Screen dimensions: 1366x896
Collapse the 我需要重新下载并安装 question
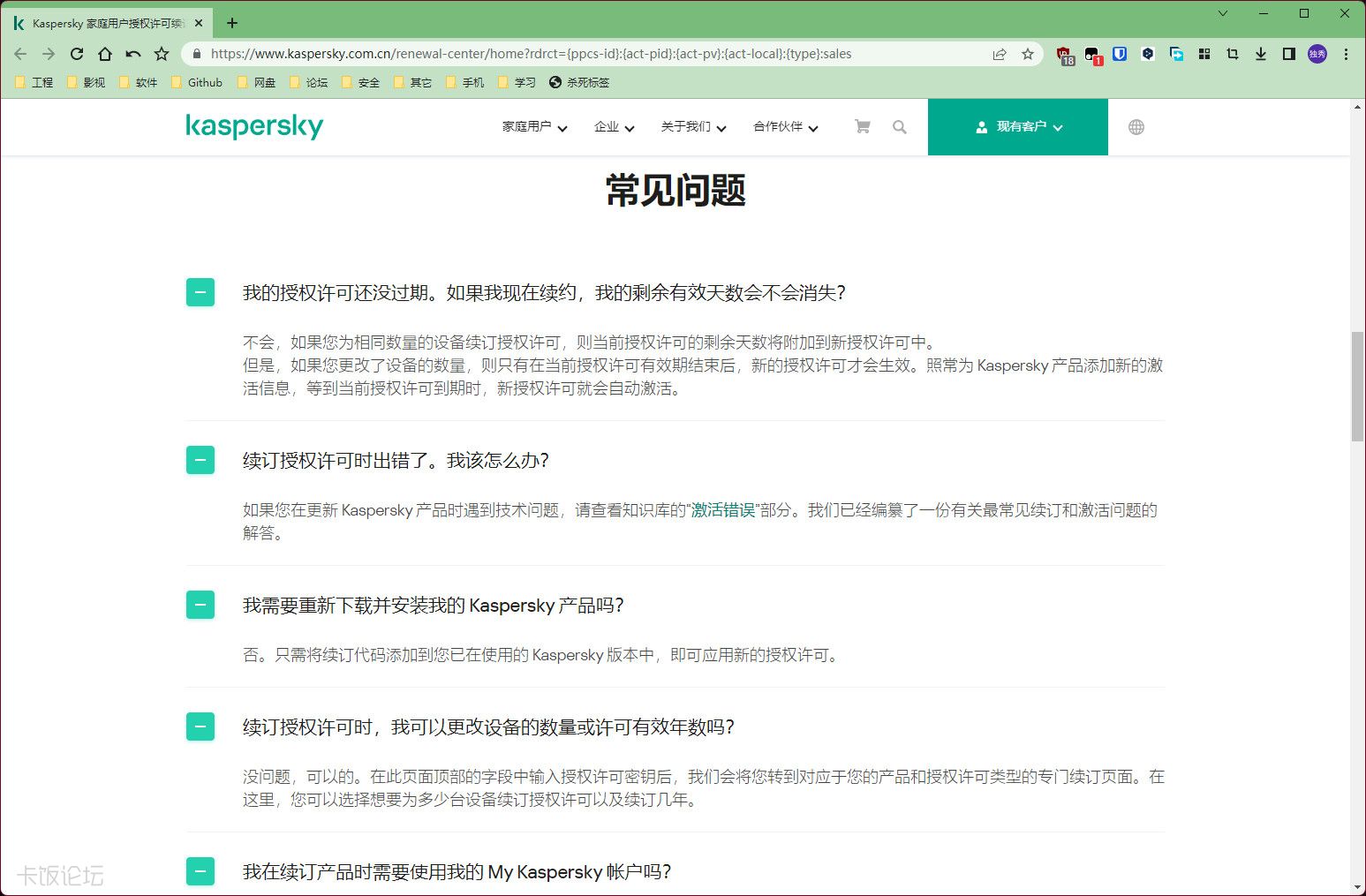coord(200,605)
